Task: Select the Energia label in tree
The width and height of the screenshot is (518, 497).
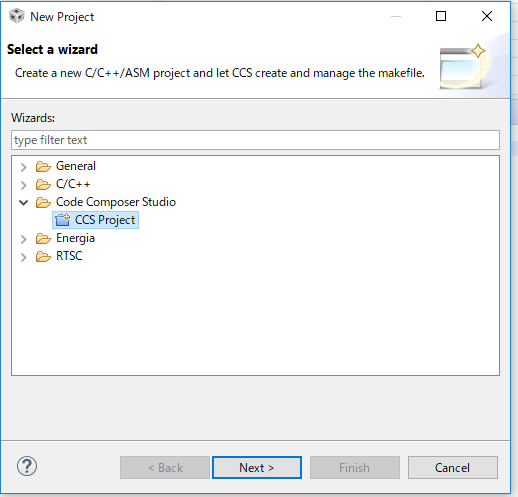Action: [75, 238]
